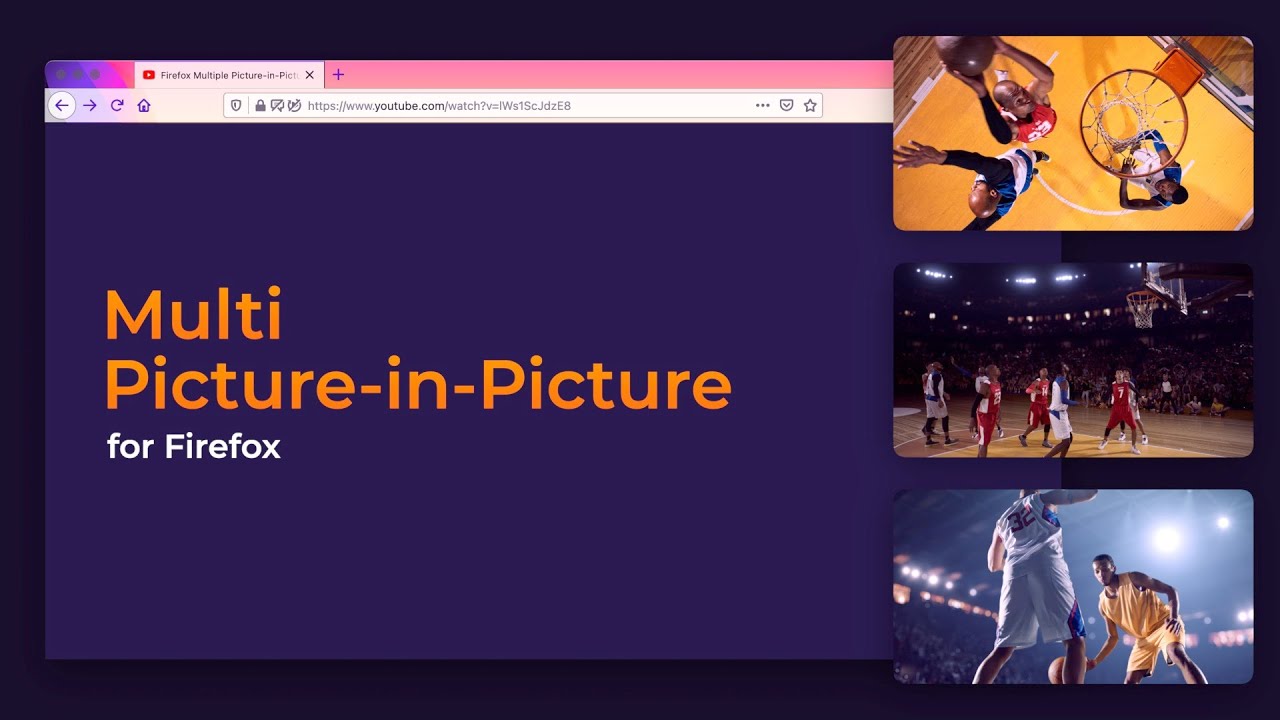Select the player number 32 dribbling video
Image resolution: width=1280 pixels, height=720 pixels.
[1073, 586]
